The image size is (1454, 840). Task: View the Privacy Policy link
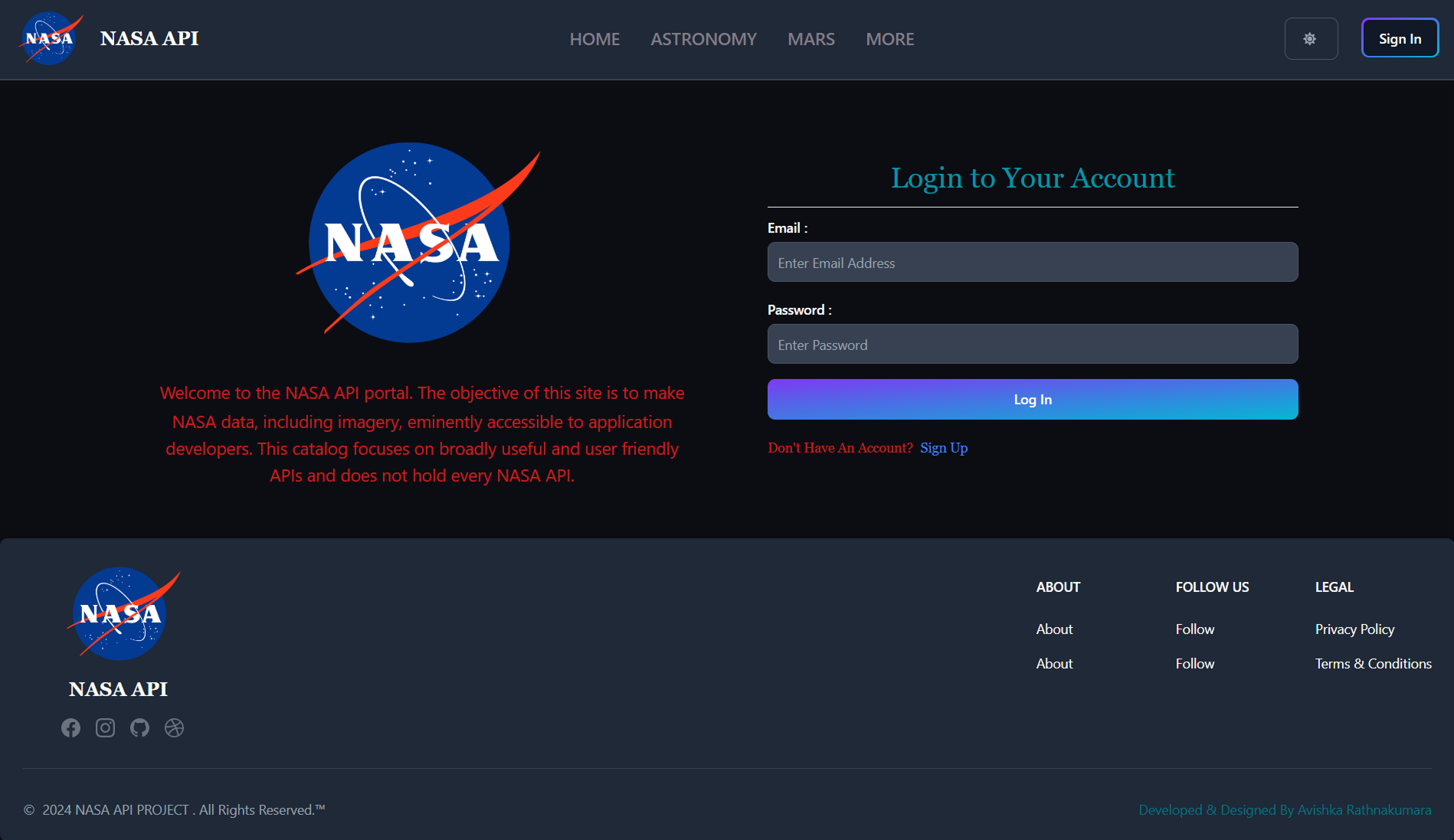coord(1354,629)
